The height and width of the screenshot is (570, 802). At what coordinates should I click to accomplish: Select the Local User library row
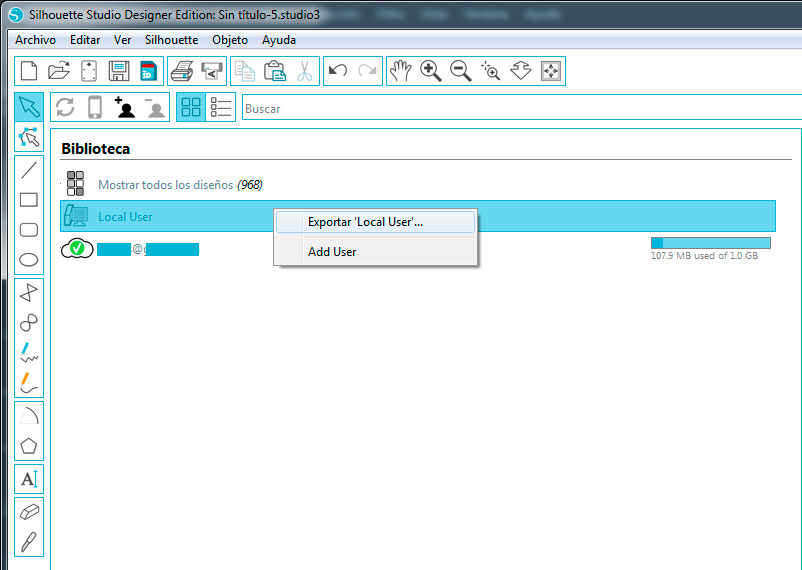[418, 216]
